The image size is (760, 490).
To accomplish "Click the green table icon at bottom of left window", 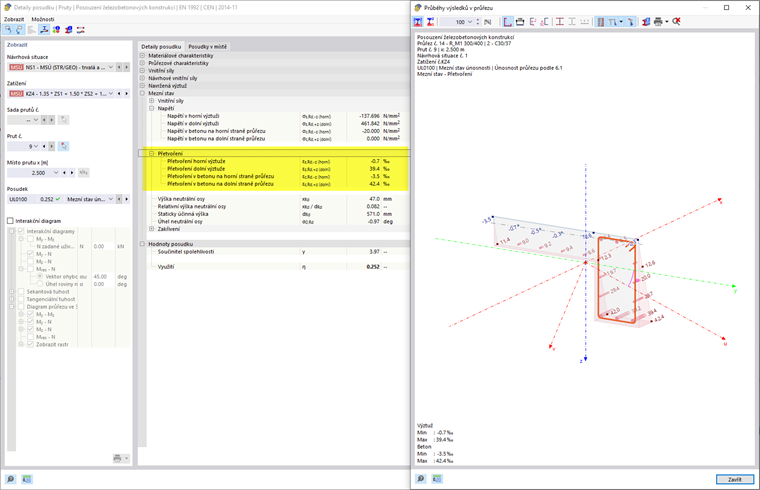I will tap(27, 479).
